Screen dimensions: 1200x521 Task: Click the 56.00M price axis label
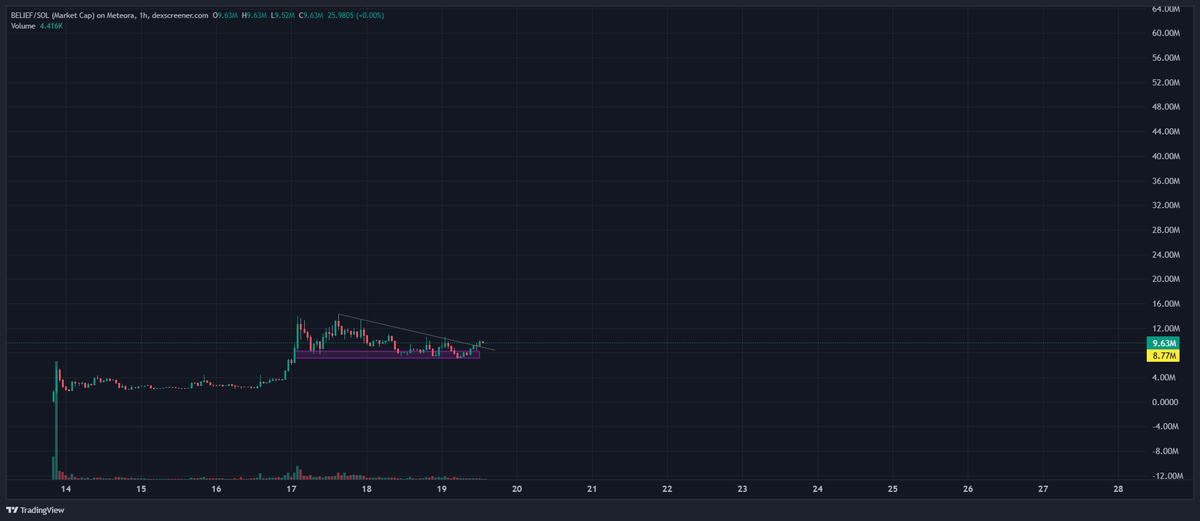(1166, 58)
